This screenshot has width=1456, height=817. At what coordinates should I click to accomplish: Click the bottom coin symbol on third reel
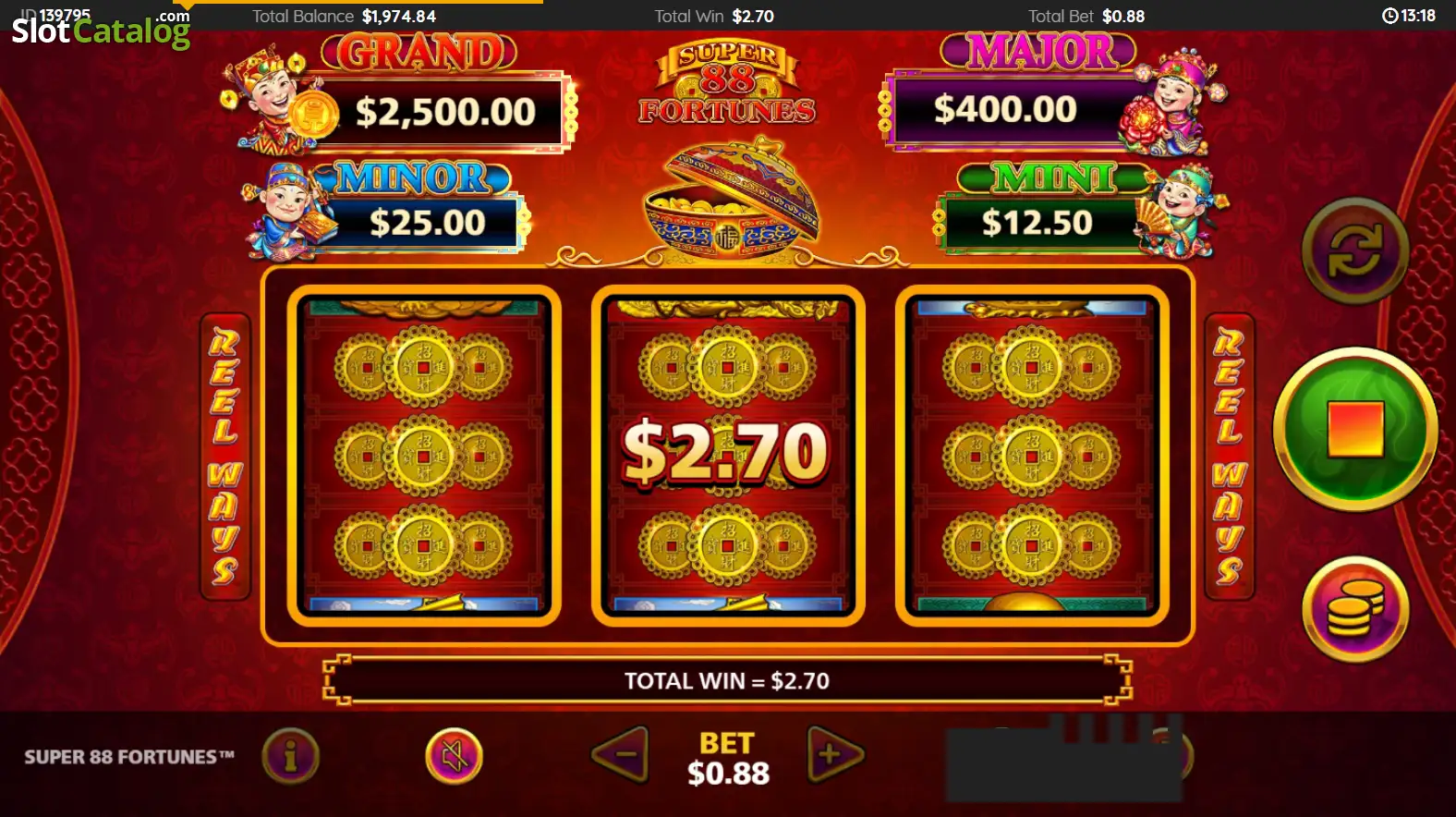[x=1032, y=547]
